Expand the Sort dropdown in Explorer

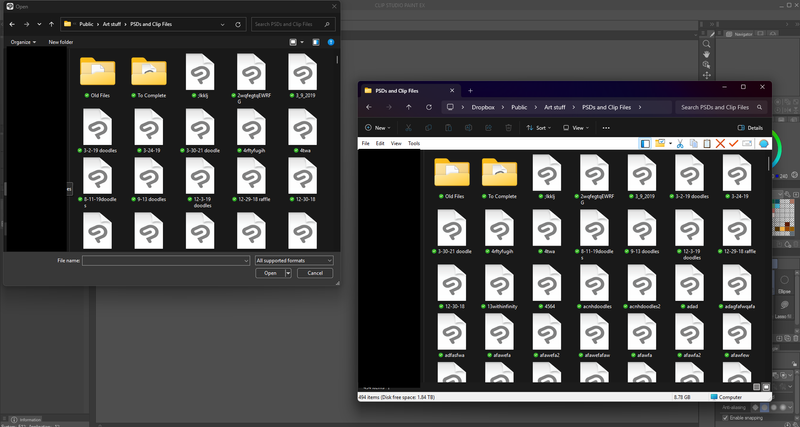tap(539, 128)
